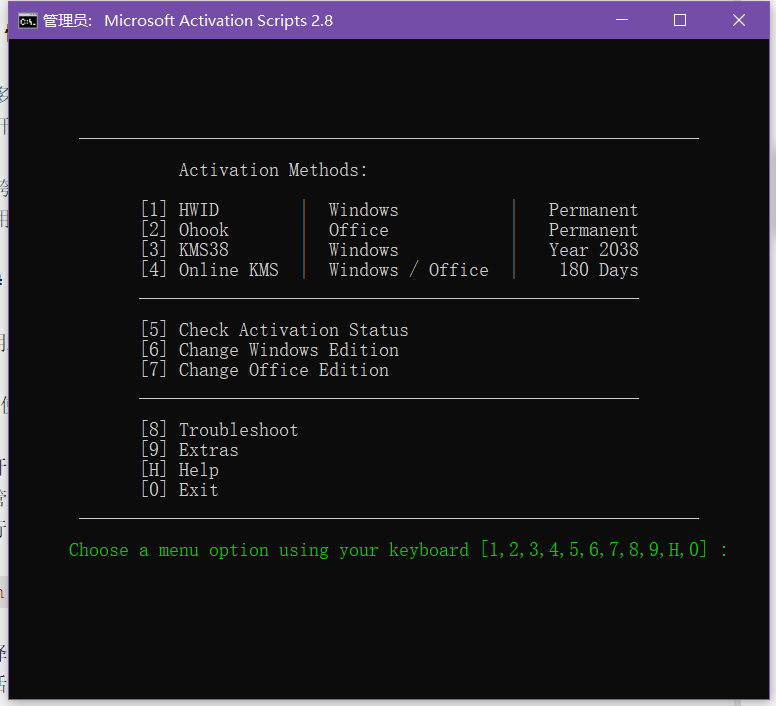Select Change Windows Edition
Screen dimensions: 776x706
click(288, 350)
